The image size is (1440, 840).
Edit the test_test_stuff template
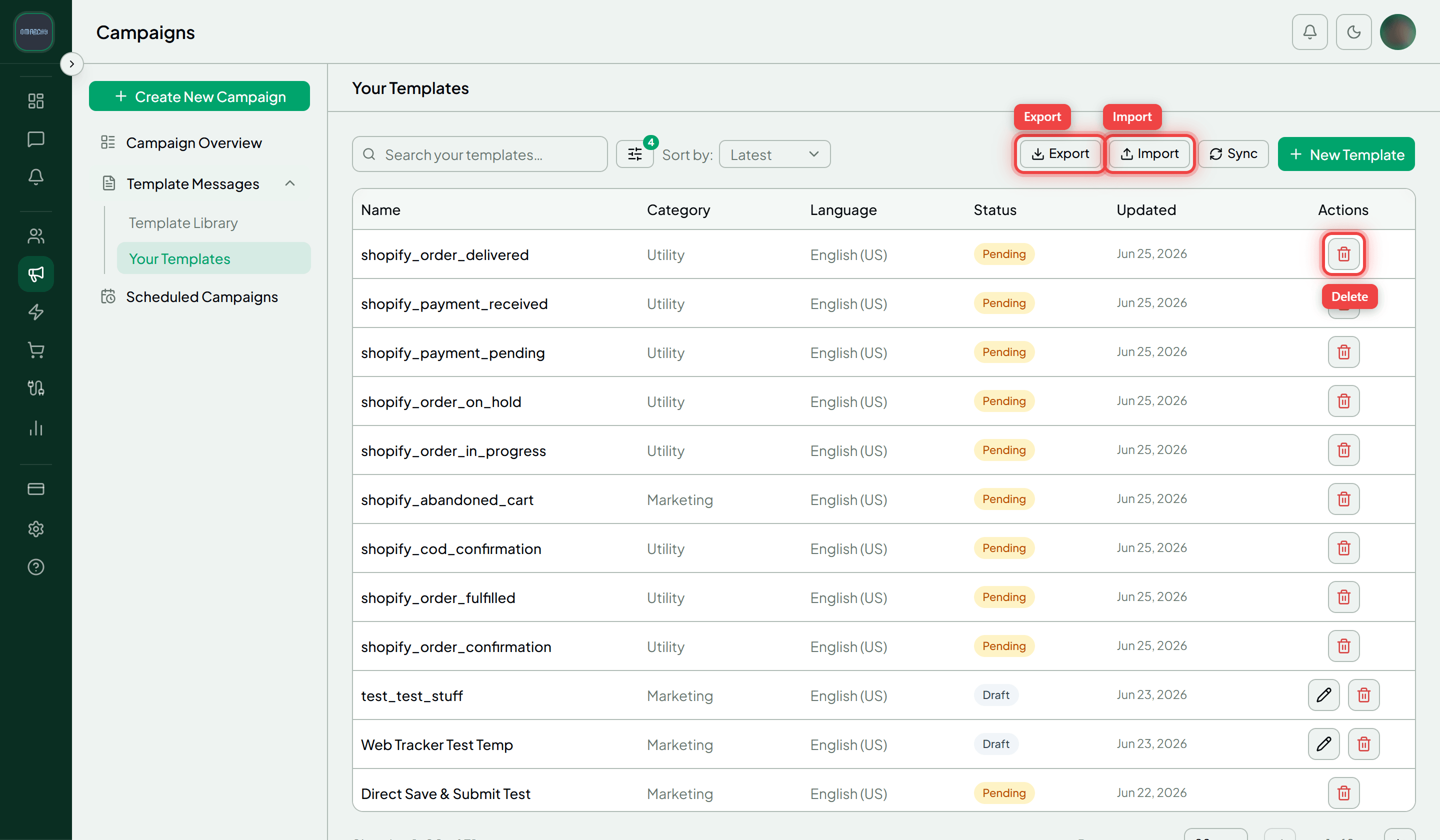1323,695
